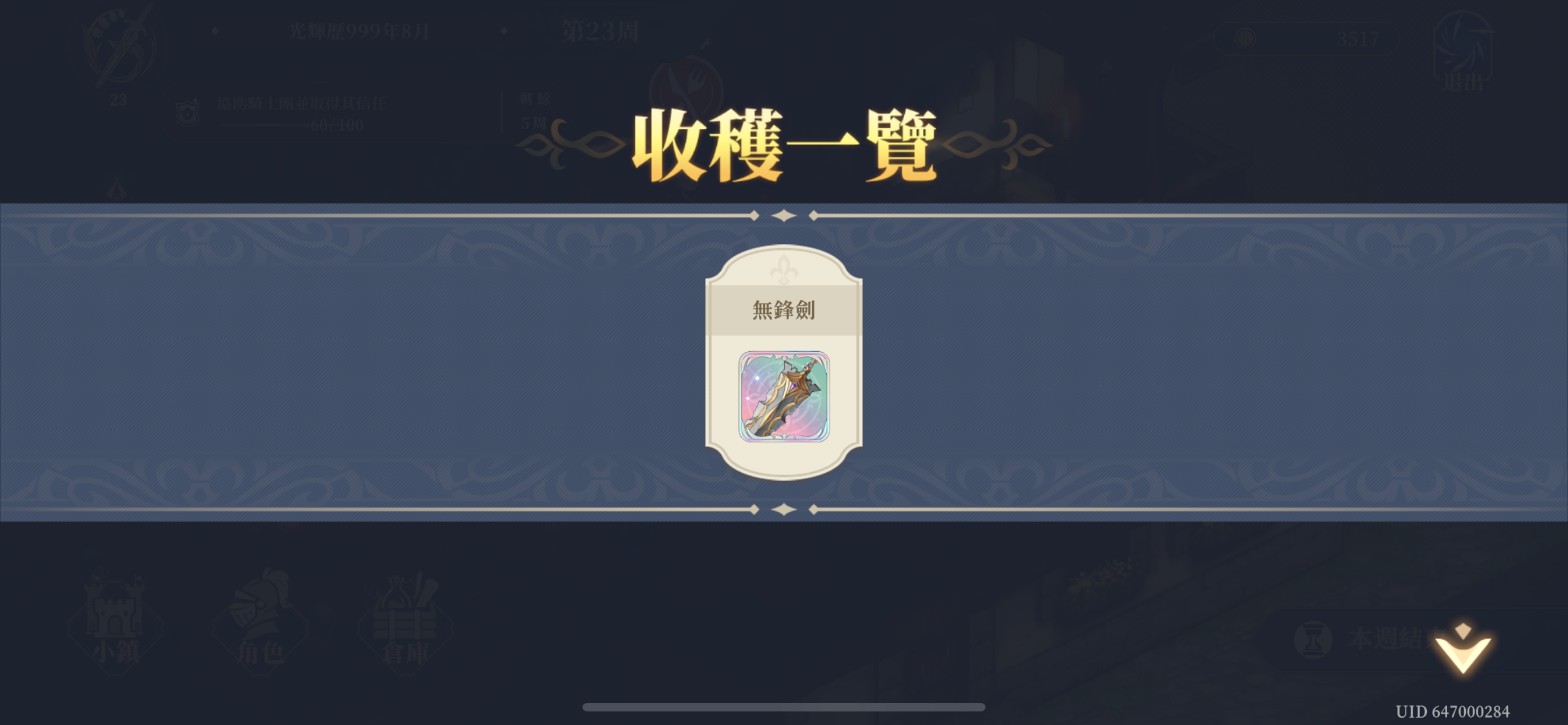Select the 無鋒劍 sword item icon
The image size is (1568, 725).
tap(783, 396)
